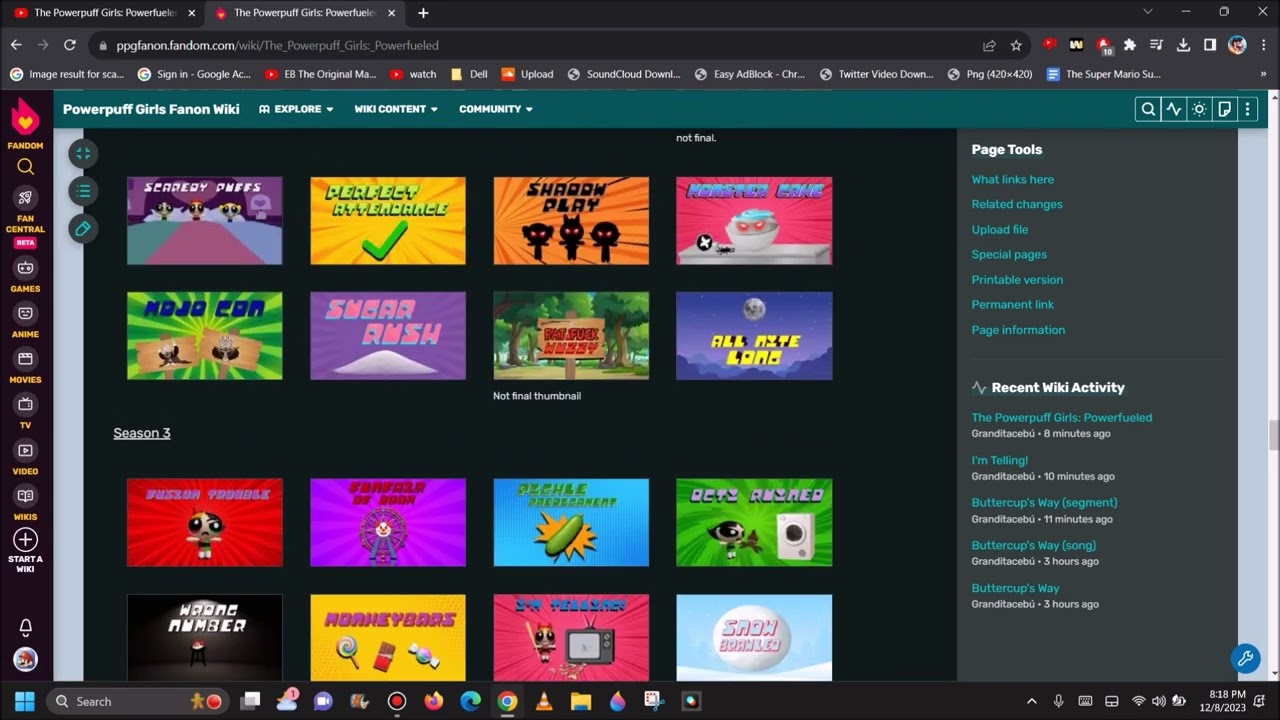Open Buttercup's Way (song) activity link
Screen dimensions: 1280x720
pyautogui.click(x=1033, y=545)
